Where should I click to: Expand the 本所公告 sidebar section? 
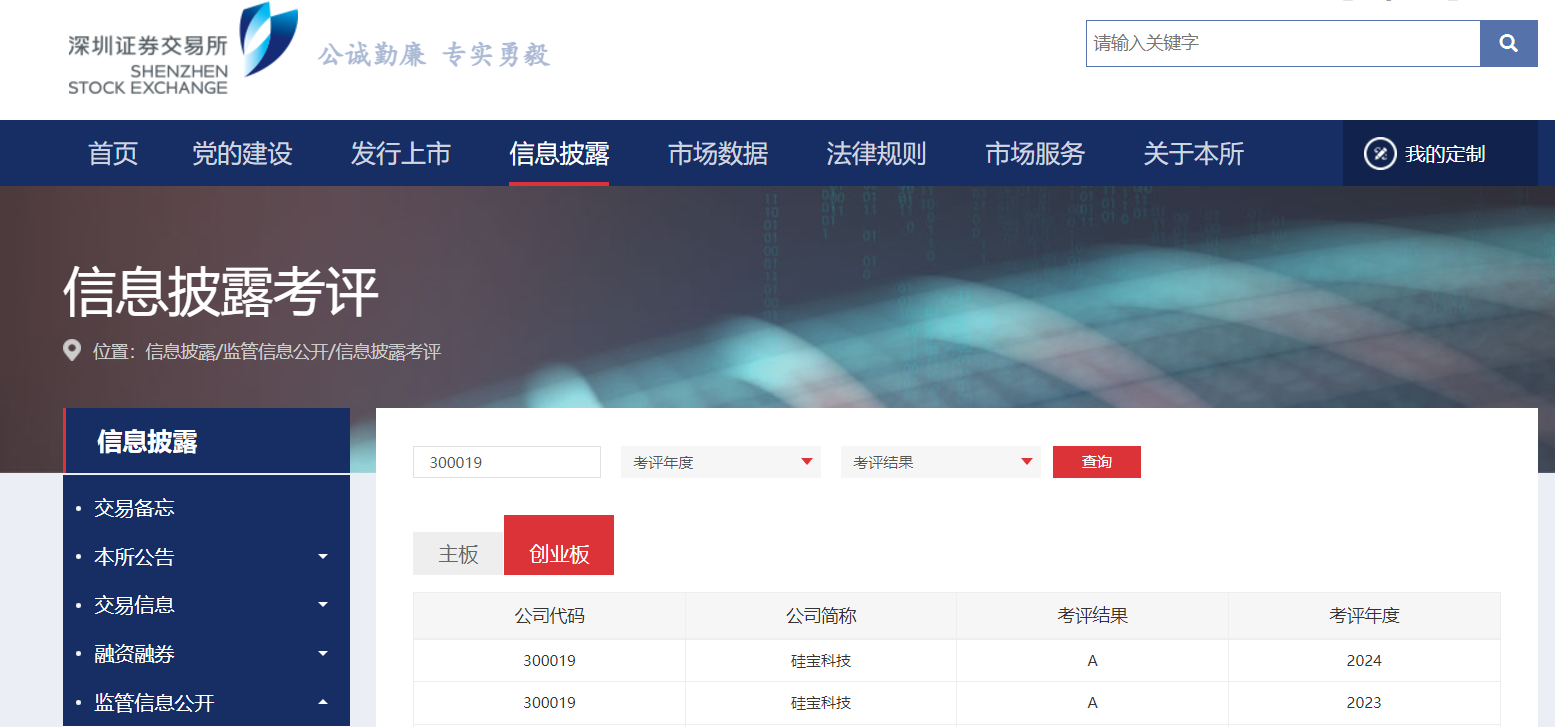[x=323, y=557]
